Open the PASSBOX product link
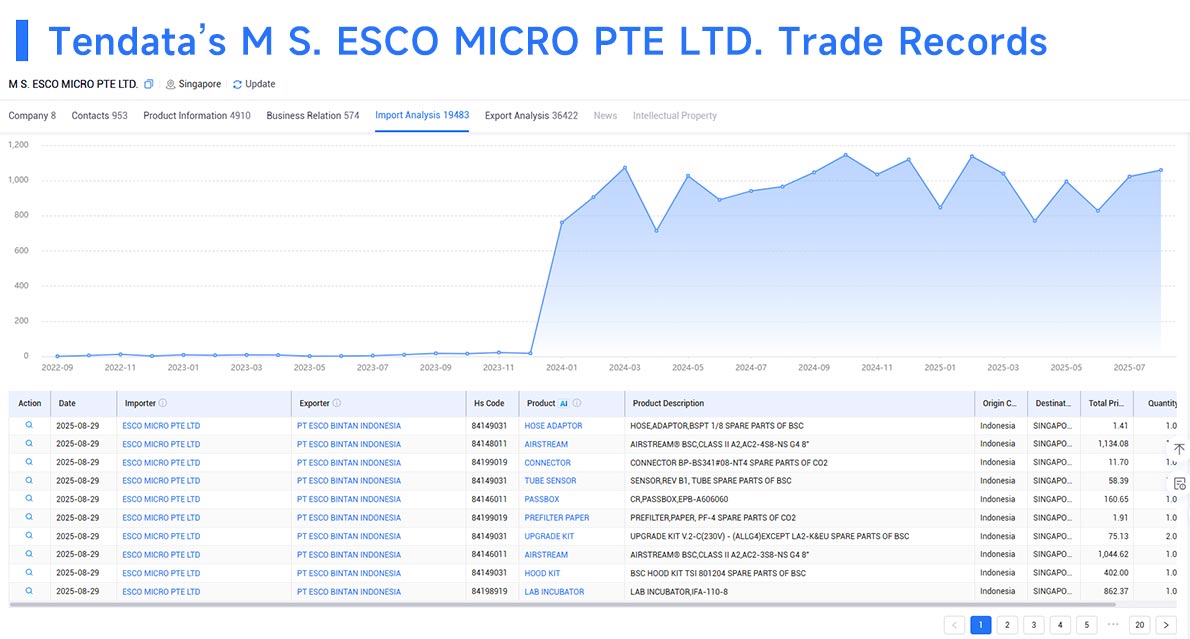 tap(542, 499)
